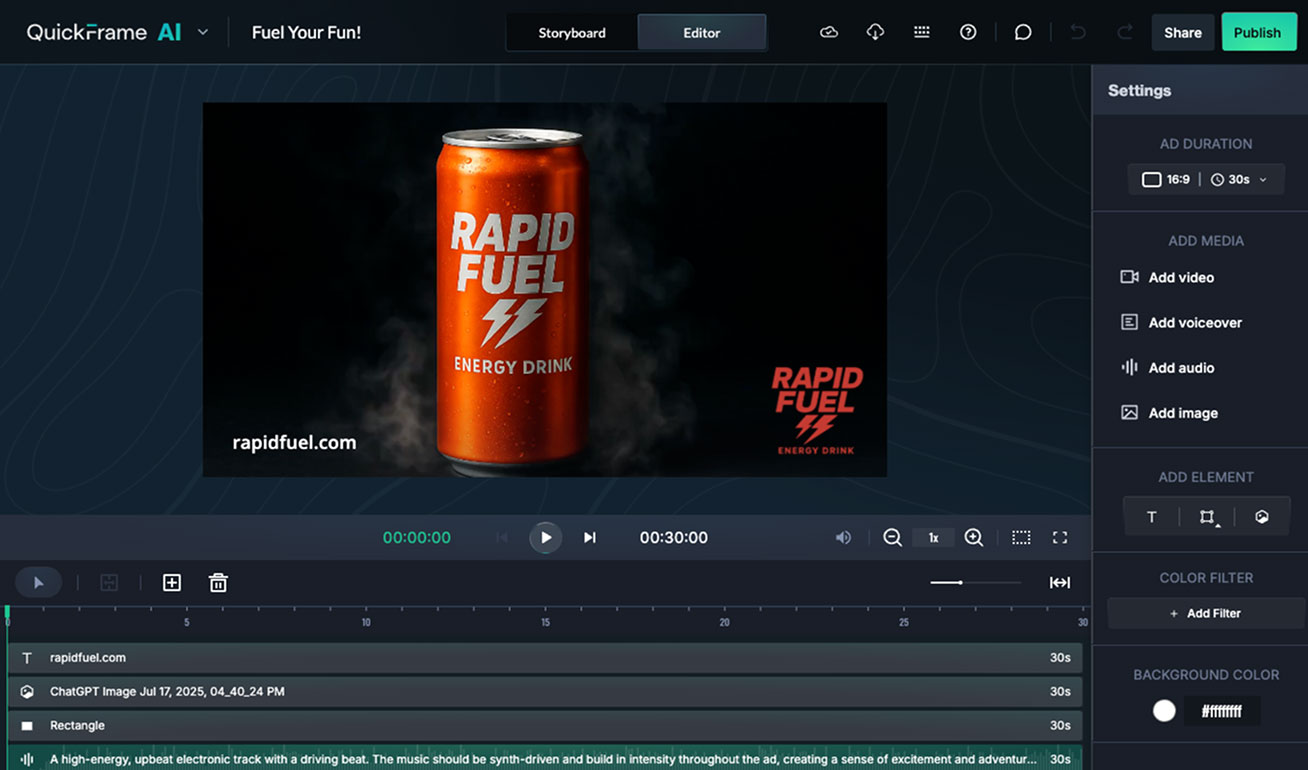Add a text element with T icon

point(1151,517)
